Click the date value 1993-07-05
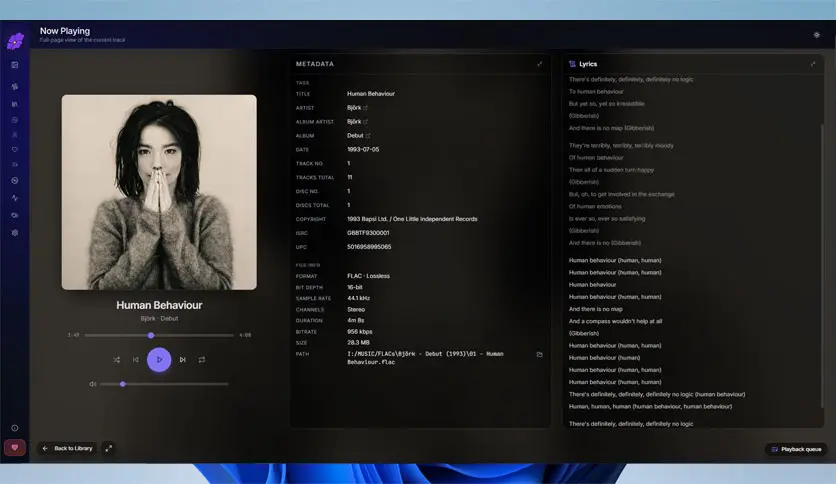The image size is (836, 484). (363, 149)
